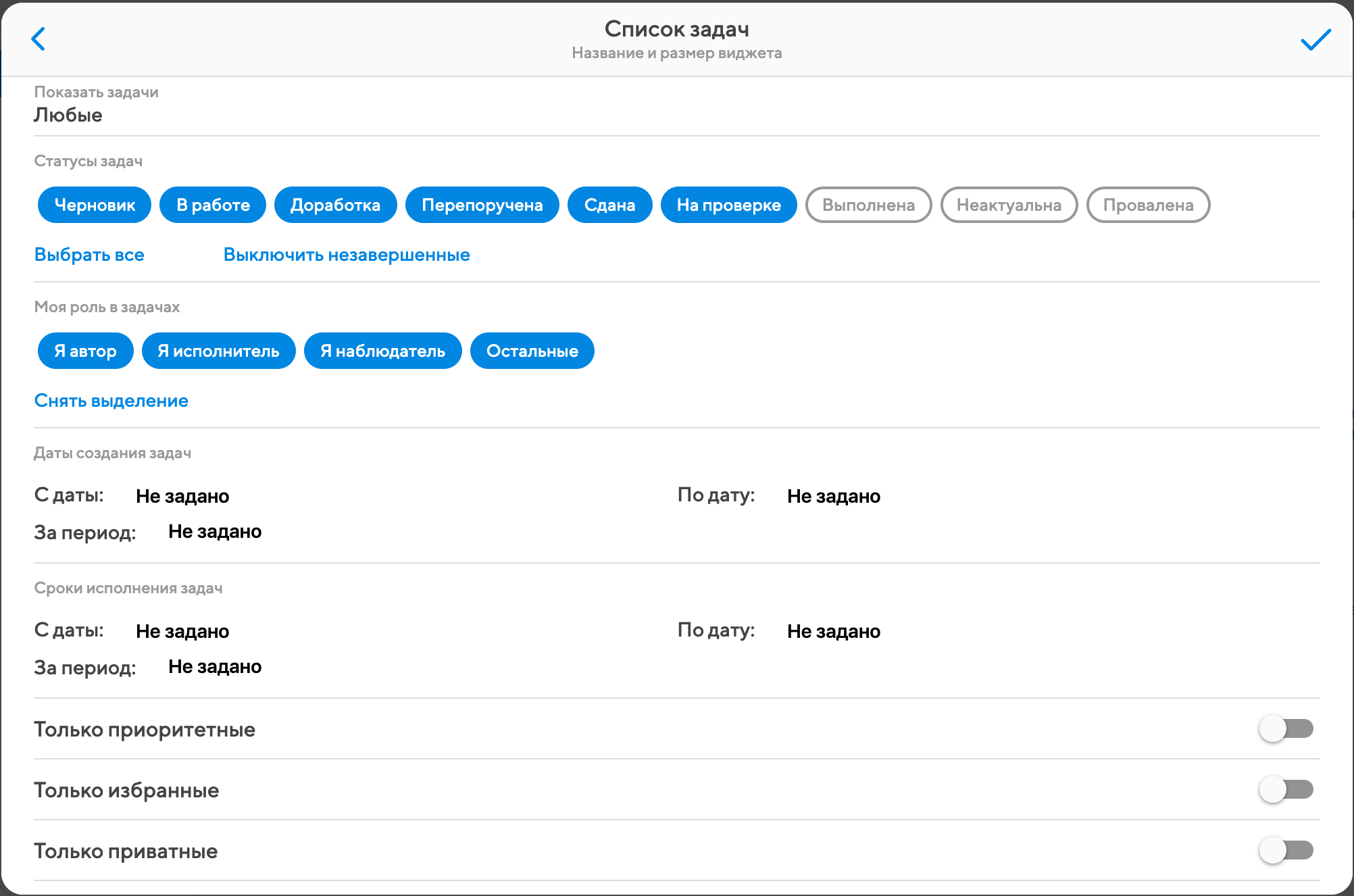Toggle the 'Неактуальна' status chip
This screenshot has width=1354, height=896.
pos(1009,205)
